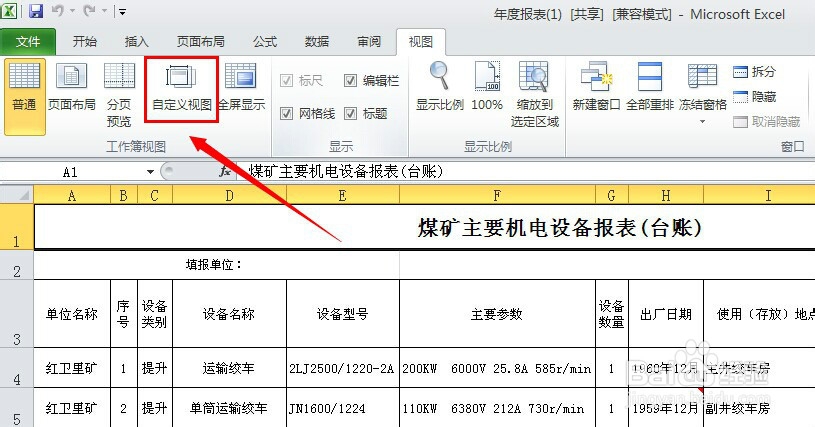The image size is (815, 427).
Task: Select row 4 header
Action: tap(17, 368)
